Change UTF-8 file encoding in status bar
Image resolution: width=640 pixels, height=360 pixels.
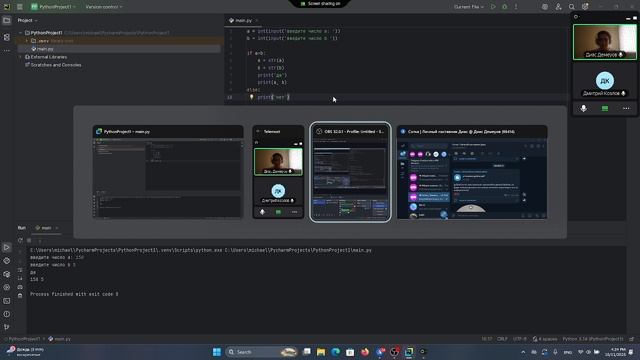pyautogui.click(x=520, y=339)
